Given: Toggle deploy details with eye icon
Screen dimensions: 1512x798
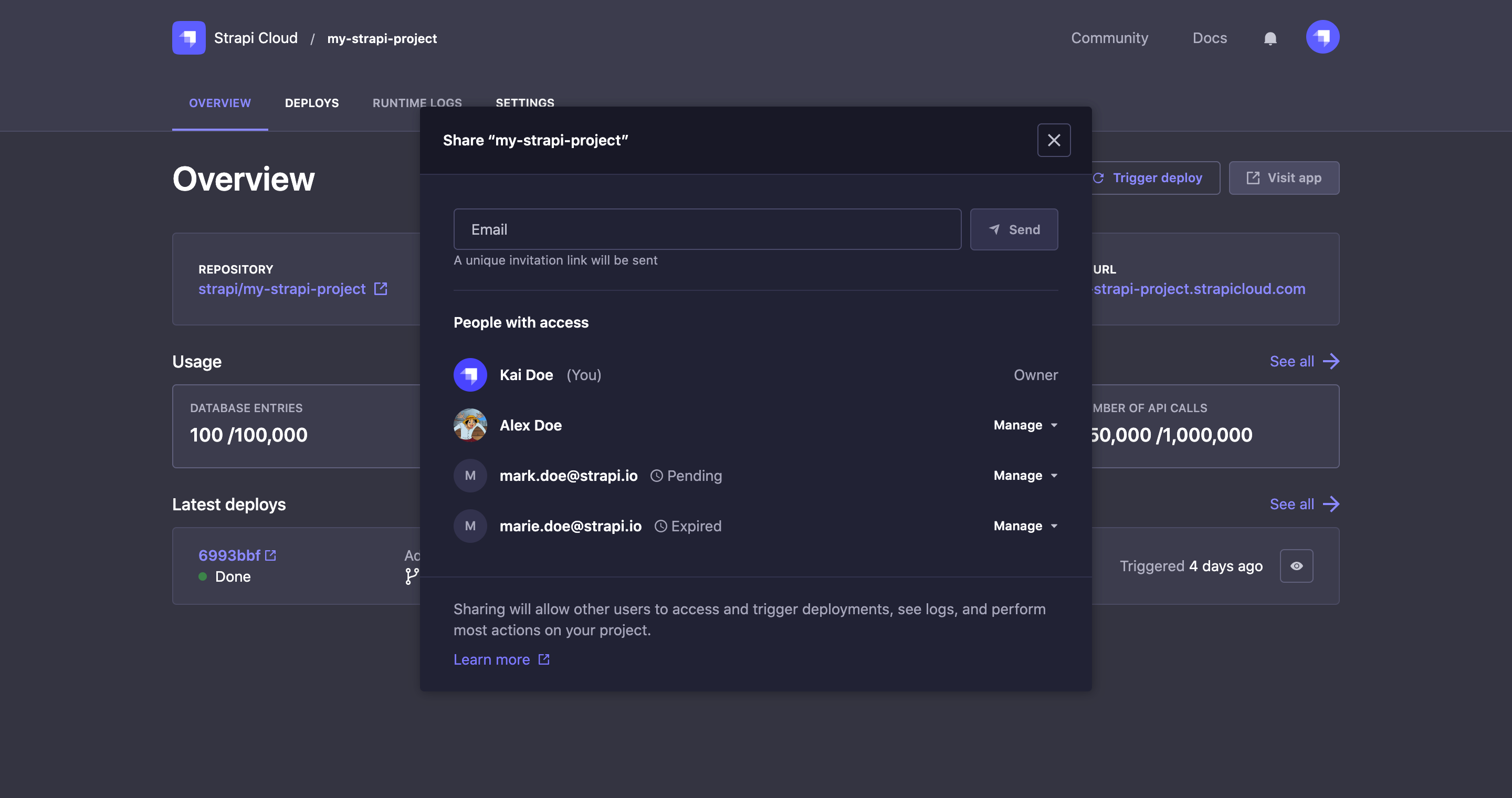Looking at the screenshot, I should coord(1296,565).
